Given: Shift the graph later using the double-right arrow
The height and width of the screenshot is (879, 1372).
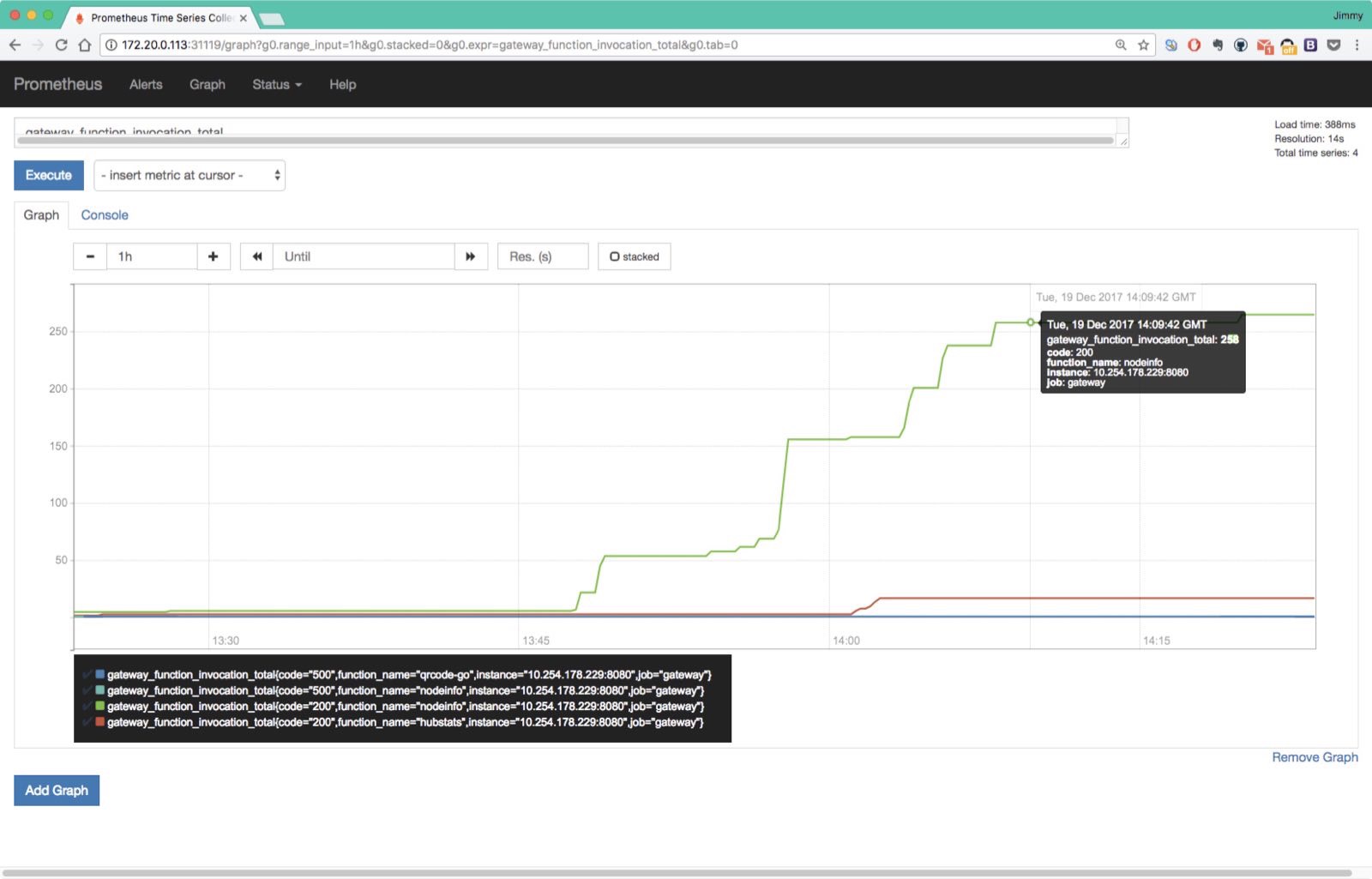Looking at the screenshot, I should (470, 256).
